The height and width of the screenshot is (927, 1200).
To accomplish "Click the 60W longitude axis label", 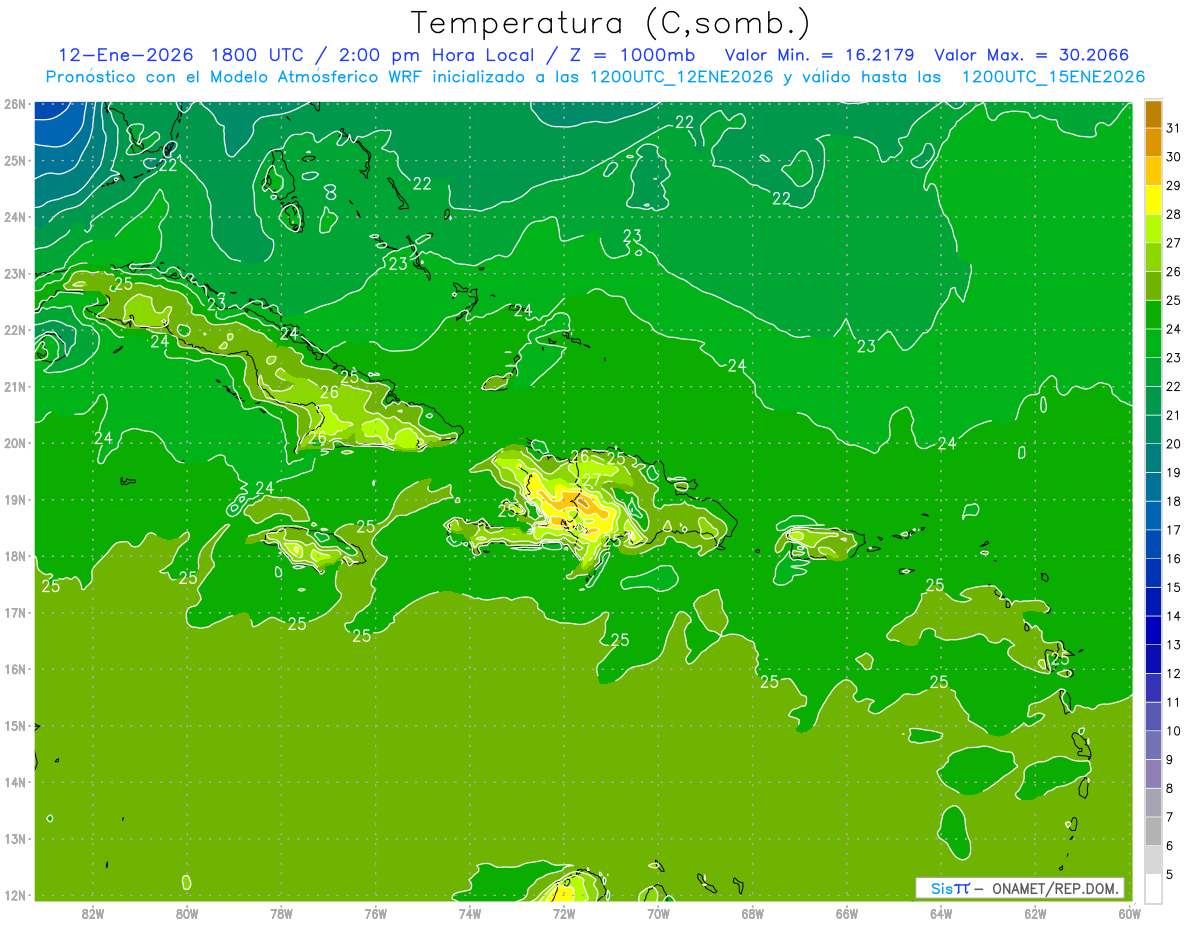I will [x=1130, y=913].
